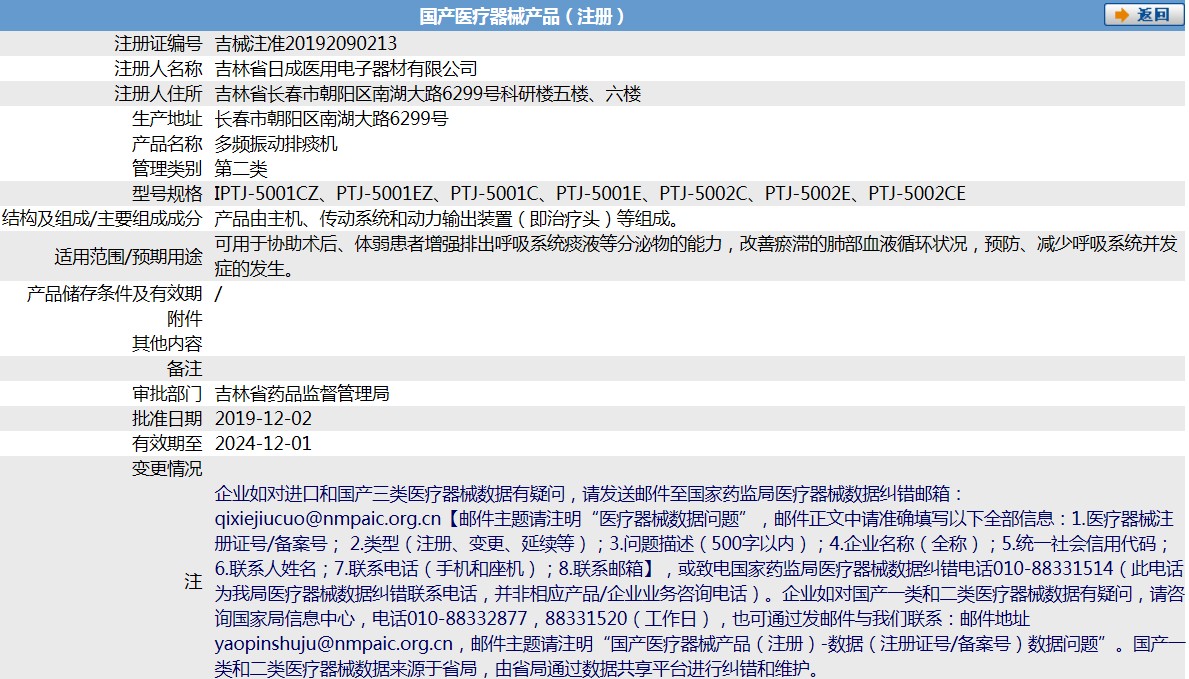Viewport: 1189px width, 679px height.
Task: Select production address 长春市朝阳区南湖大路6299号
Action: [331, 119]
